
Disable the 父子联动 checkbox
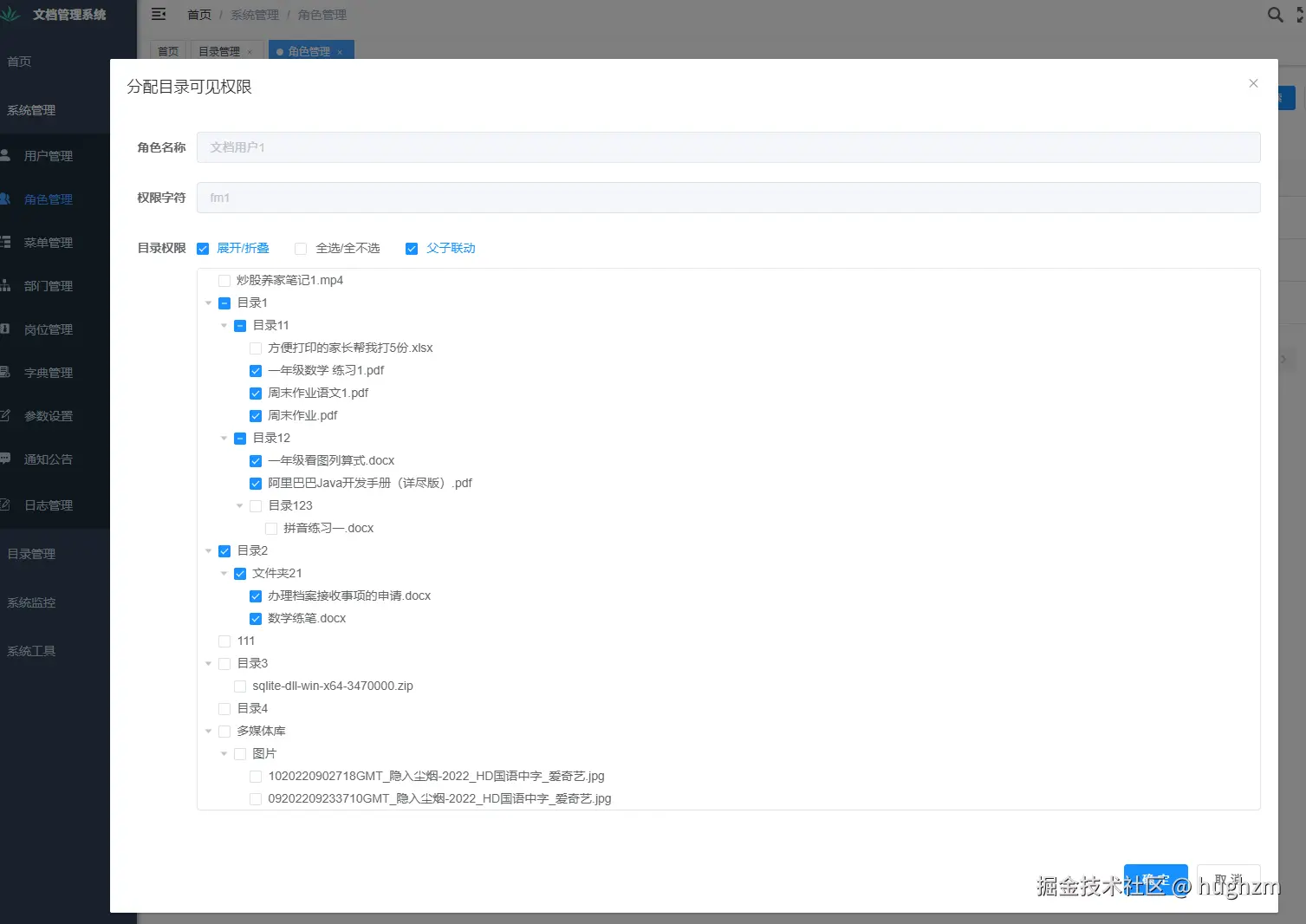coord(412,248)
